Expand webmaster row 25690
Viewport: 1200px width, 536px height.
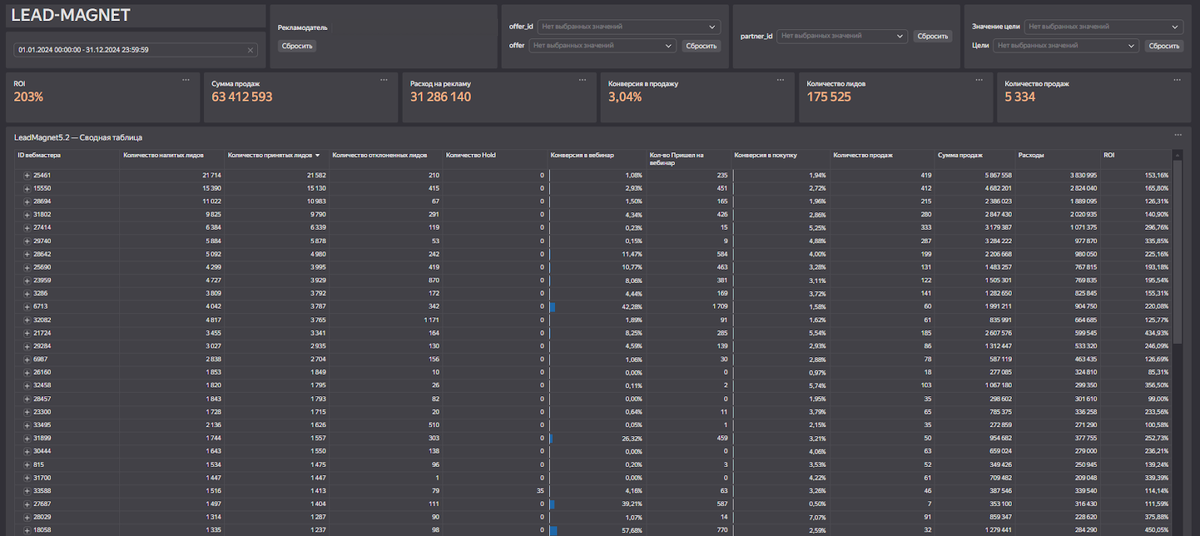tap(27, 267)
